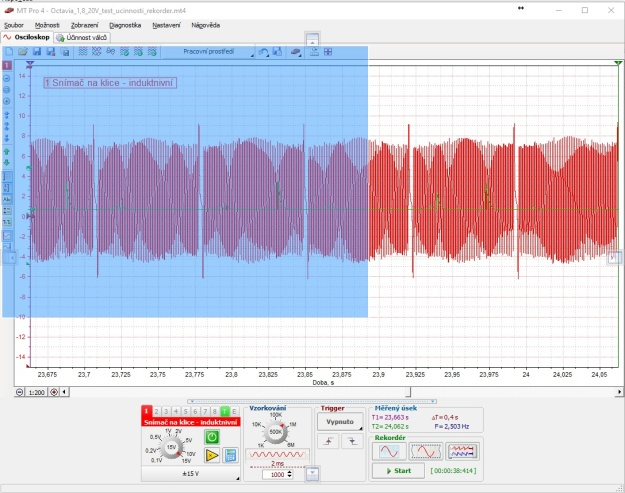Click the four-square grid layout icon
The width and height of the screenshot is (625, 493).
(328, 52)
